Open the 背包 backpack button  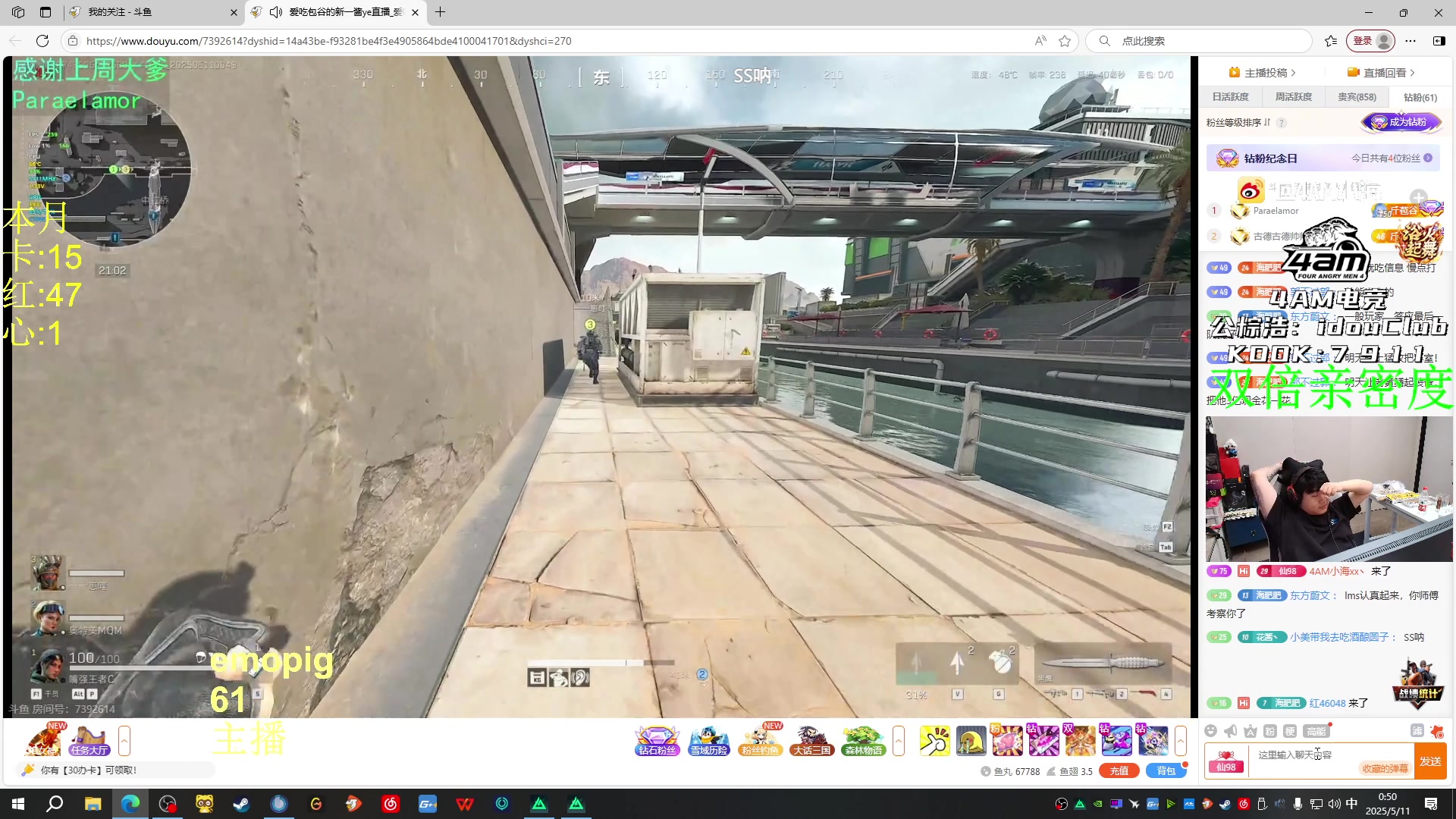(x=1166, y=770)
